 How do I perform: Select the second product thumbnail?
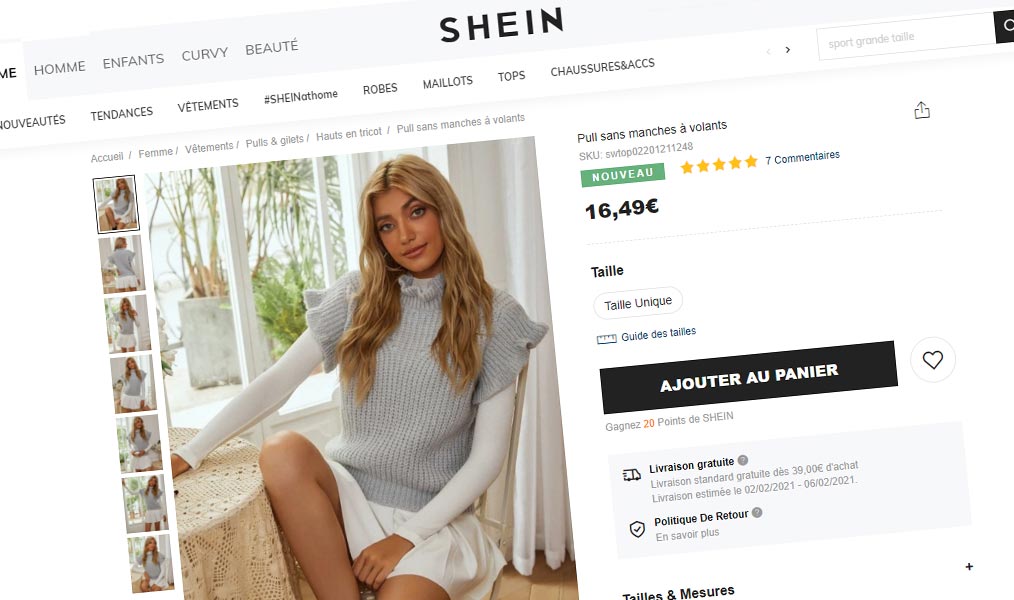click(122, 264)
